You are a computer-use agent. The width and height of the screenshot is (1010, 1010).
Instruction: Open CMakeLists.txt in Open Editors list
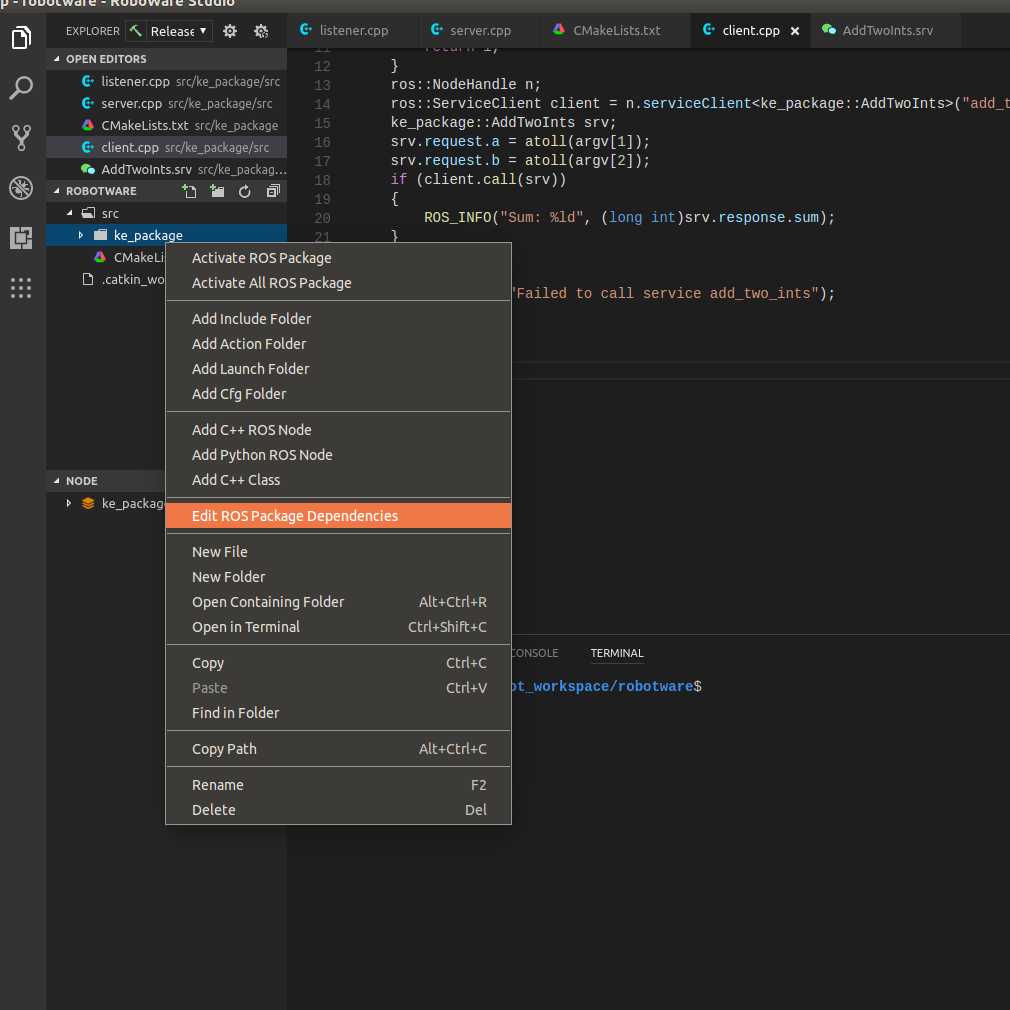coord(166,125)
